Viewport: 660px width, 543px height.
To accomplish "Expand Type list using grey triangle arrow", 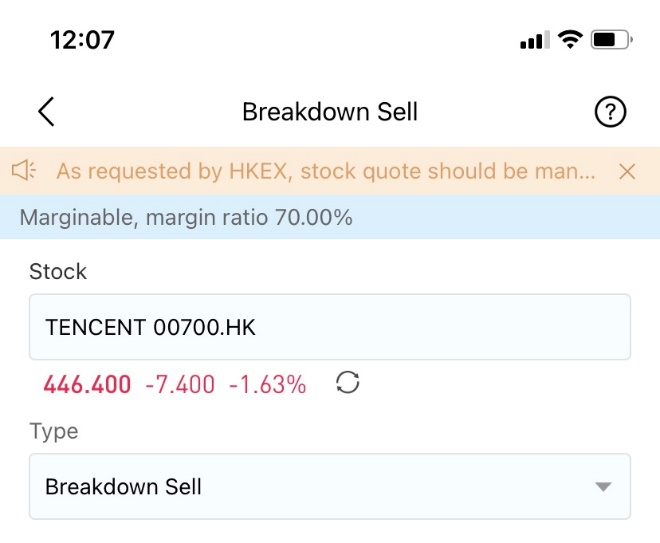I will pos(603,487).
